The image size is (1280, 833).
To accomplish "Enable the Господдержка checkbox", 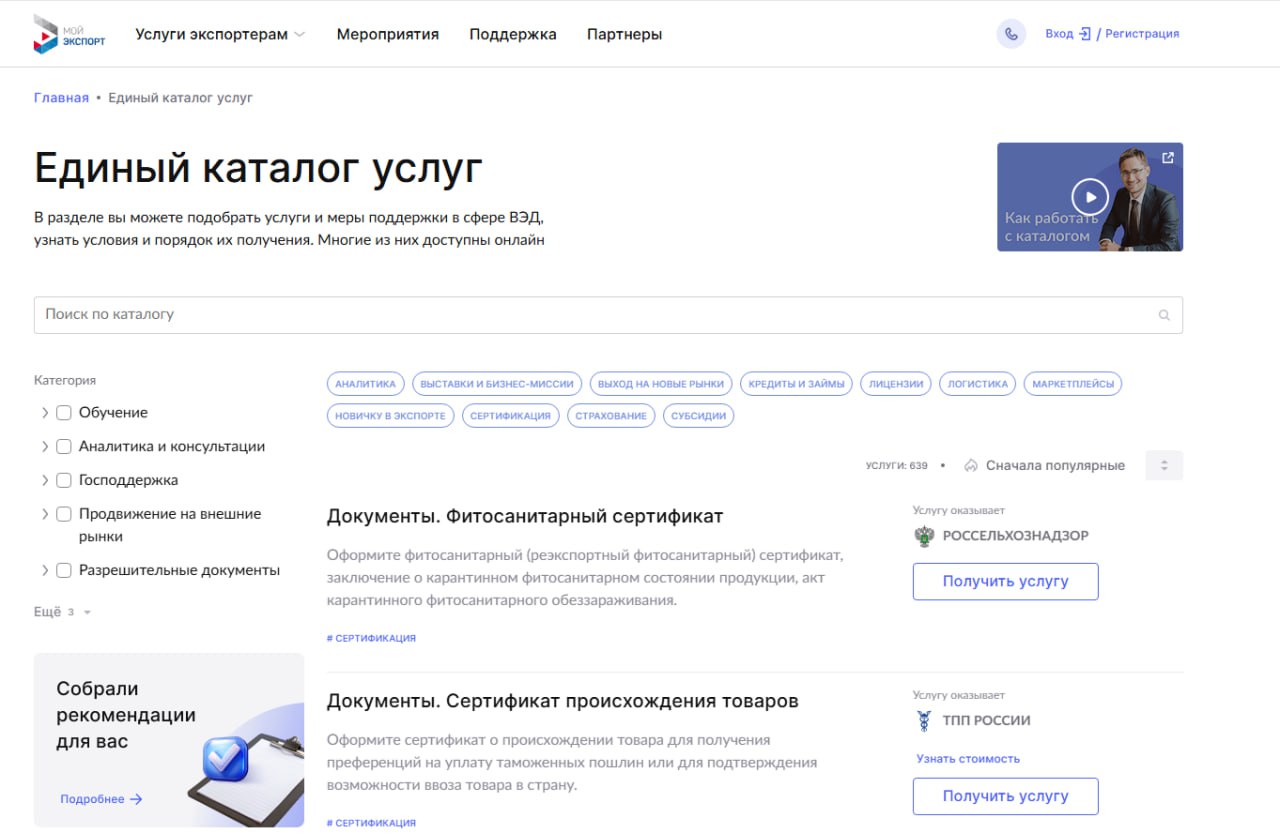I will click(64, 481).
